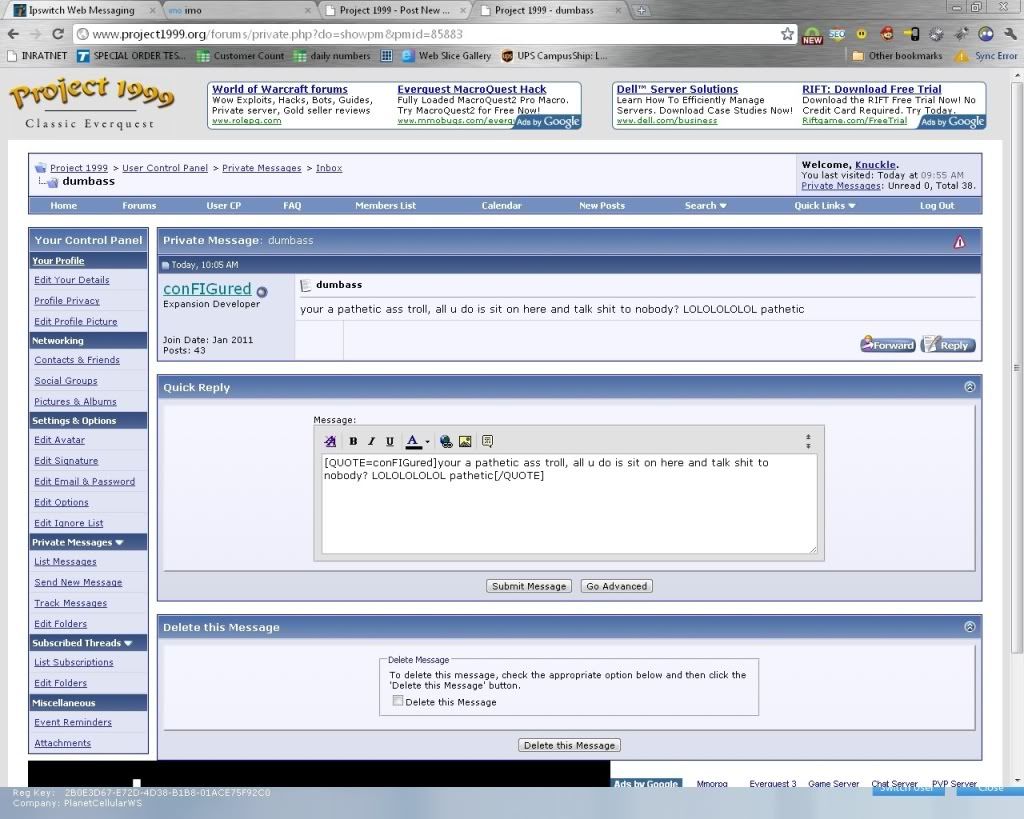Open New Posts from the navbar
This screenshot has width=1024, height=819.
pos(601,206)
